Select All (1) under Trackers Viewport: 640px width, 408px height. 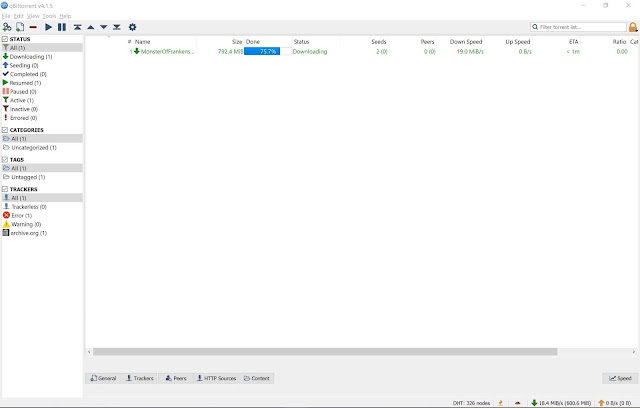[42, 198]
